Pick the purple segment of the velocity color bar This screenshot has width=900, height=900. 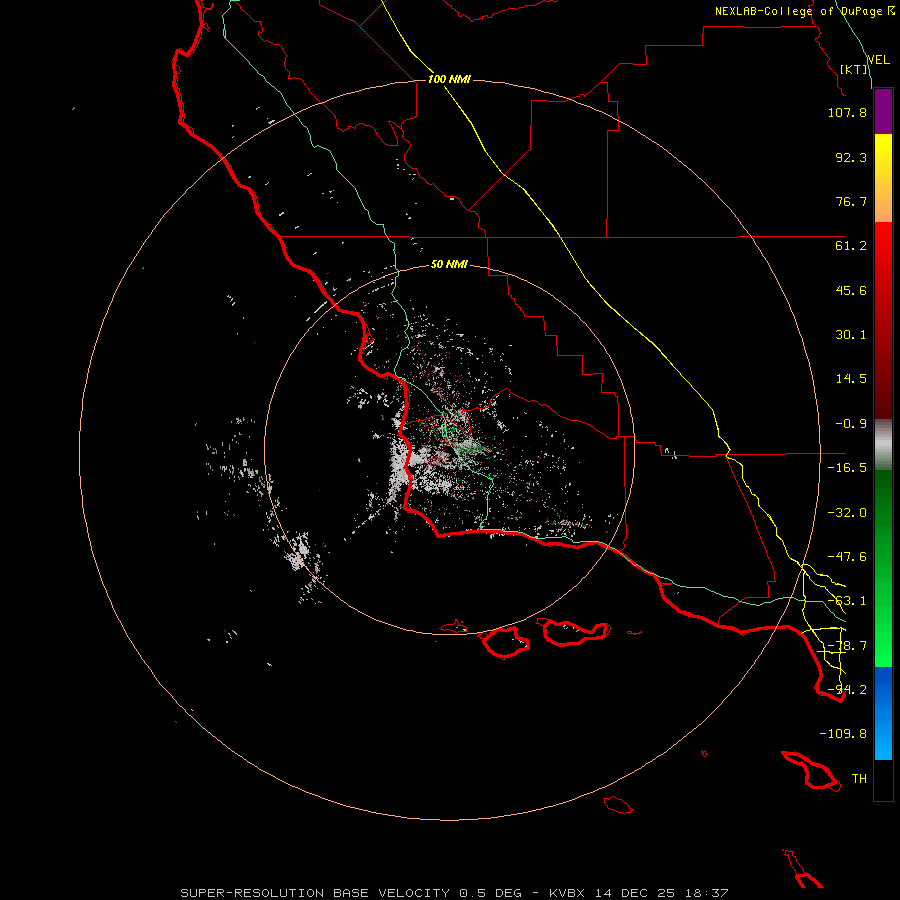(883, 111)
